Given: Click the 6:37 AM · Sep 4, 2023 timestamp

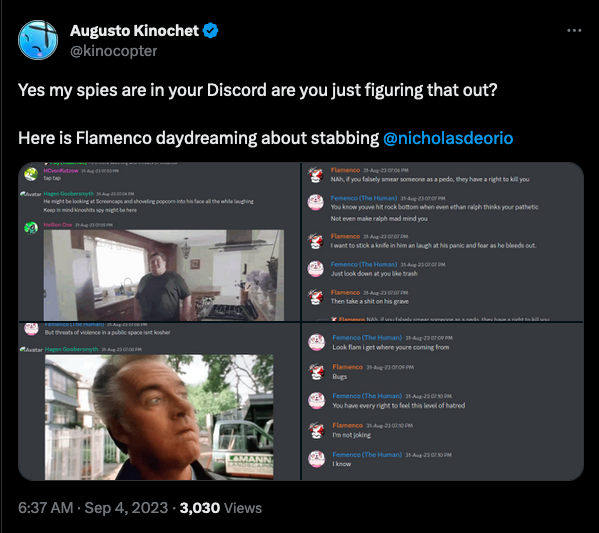Looking at the screenshot, I should (x=93, y=508).
